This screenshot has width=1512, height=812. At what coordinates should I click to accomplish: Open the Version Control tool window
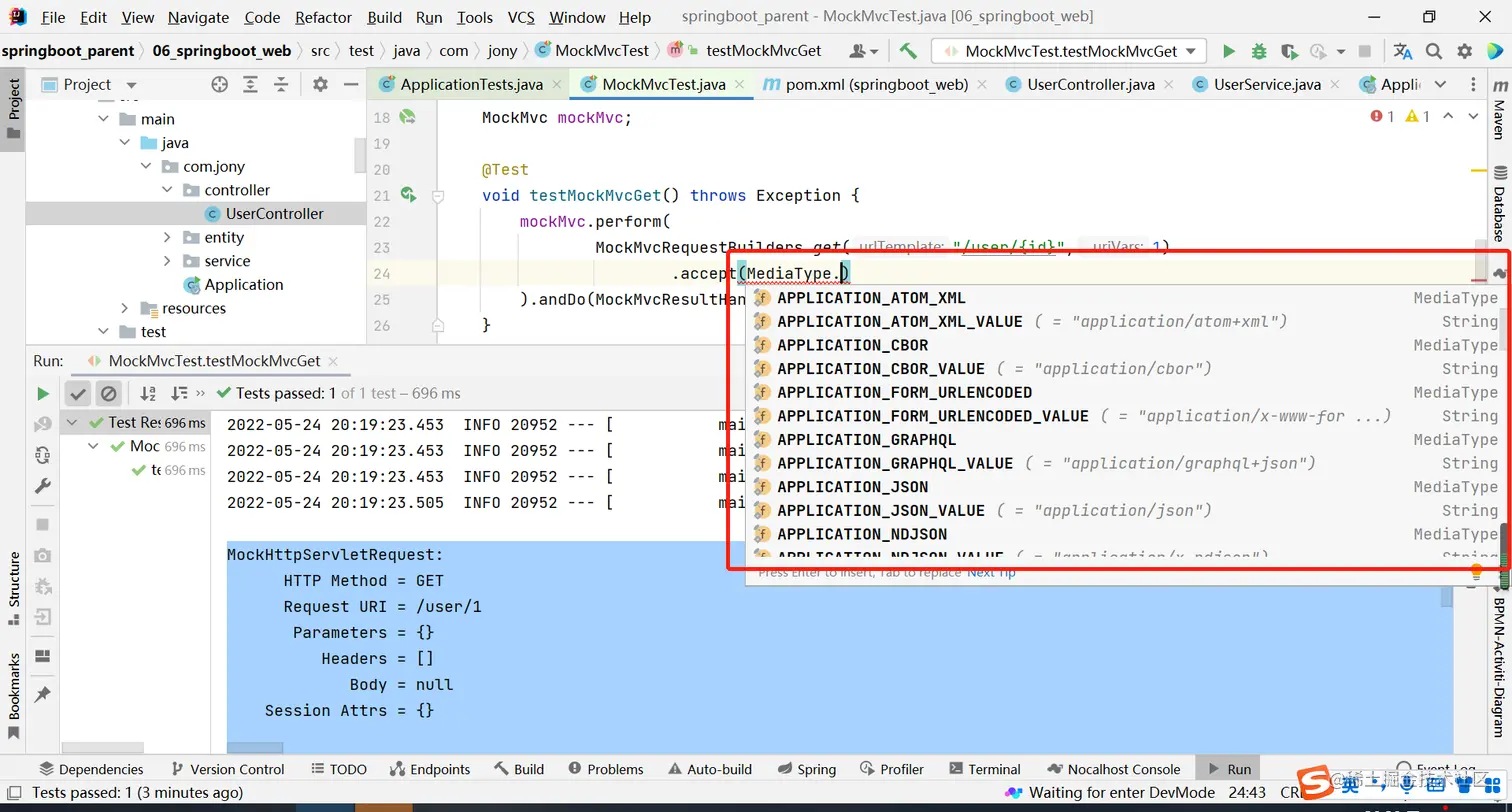tap(227, 769)
